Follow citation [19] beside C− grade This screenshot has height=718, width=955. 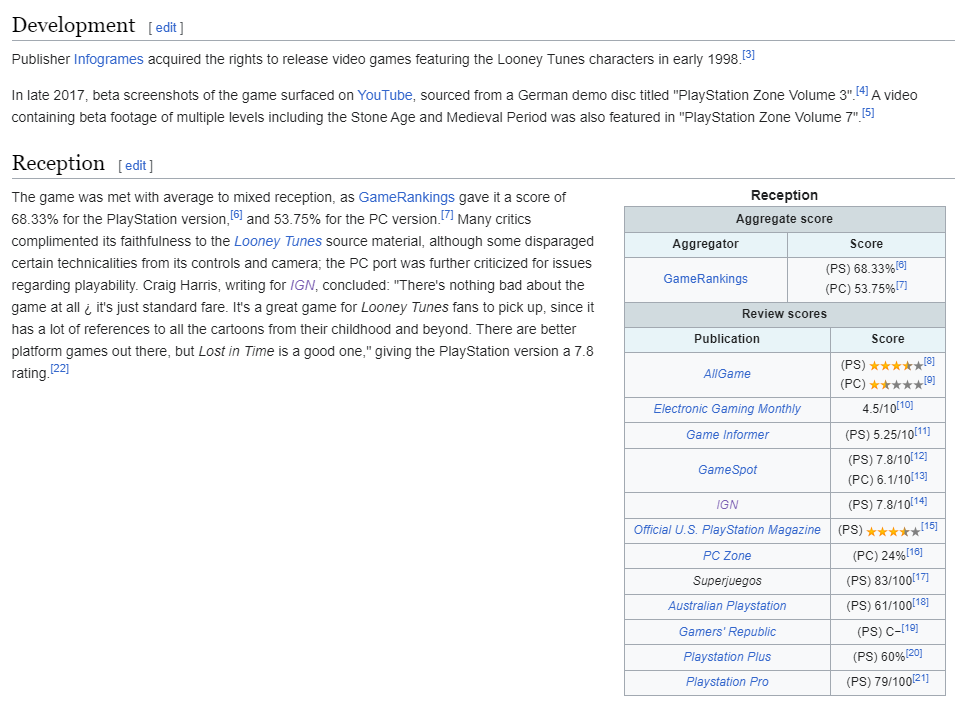click(x=909, y=627)
